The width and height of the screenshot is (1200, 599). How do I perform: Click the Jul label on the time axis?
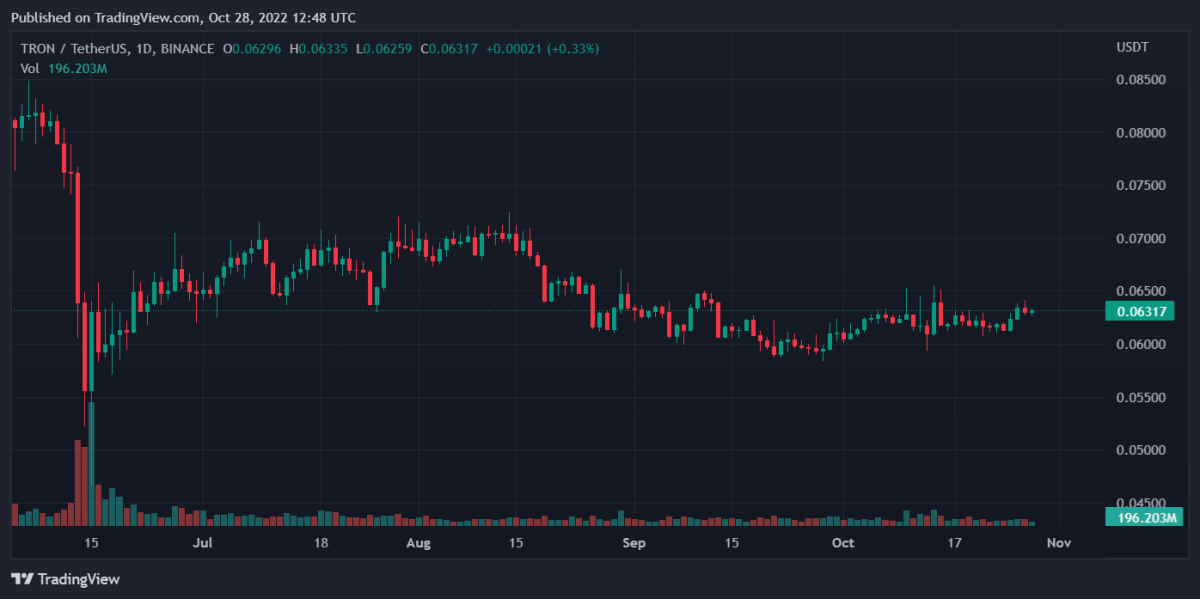click(203, 543)
